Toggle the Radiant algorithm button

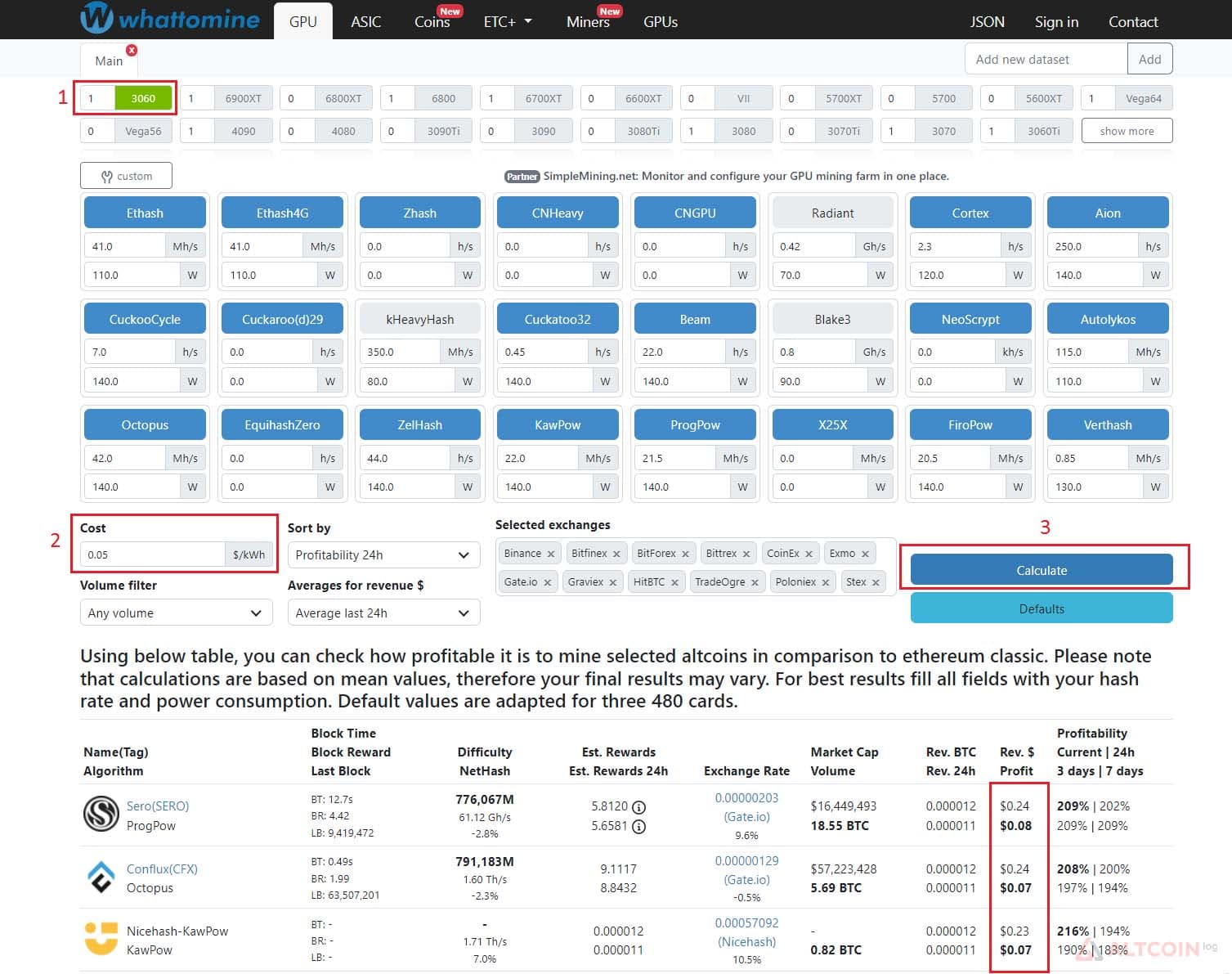pyautogui.click(x=832, y=213)
